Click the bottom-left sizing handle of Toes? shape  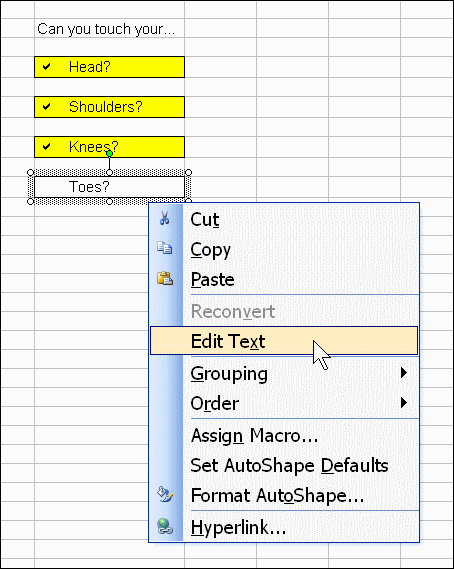point(30,201)
